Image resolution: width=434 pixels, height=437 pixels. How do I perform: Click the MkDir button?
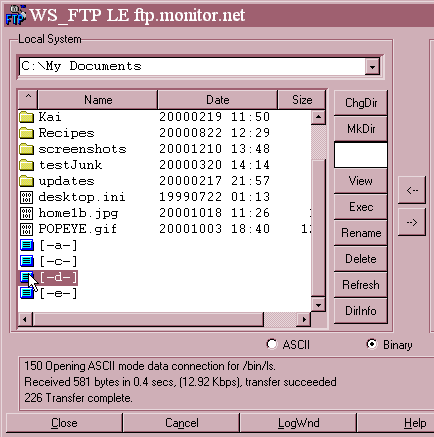pyautogui.click(x=361, y=129)
